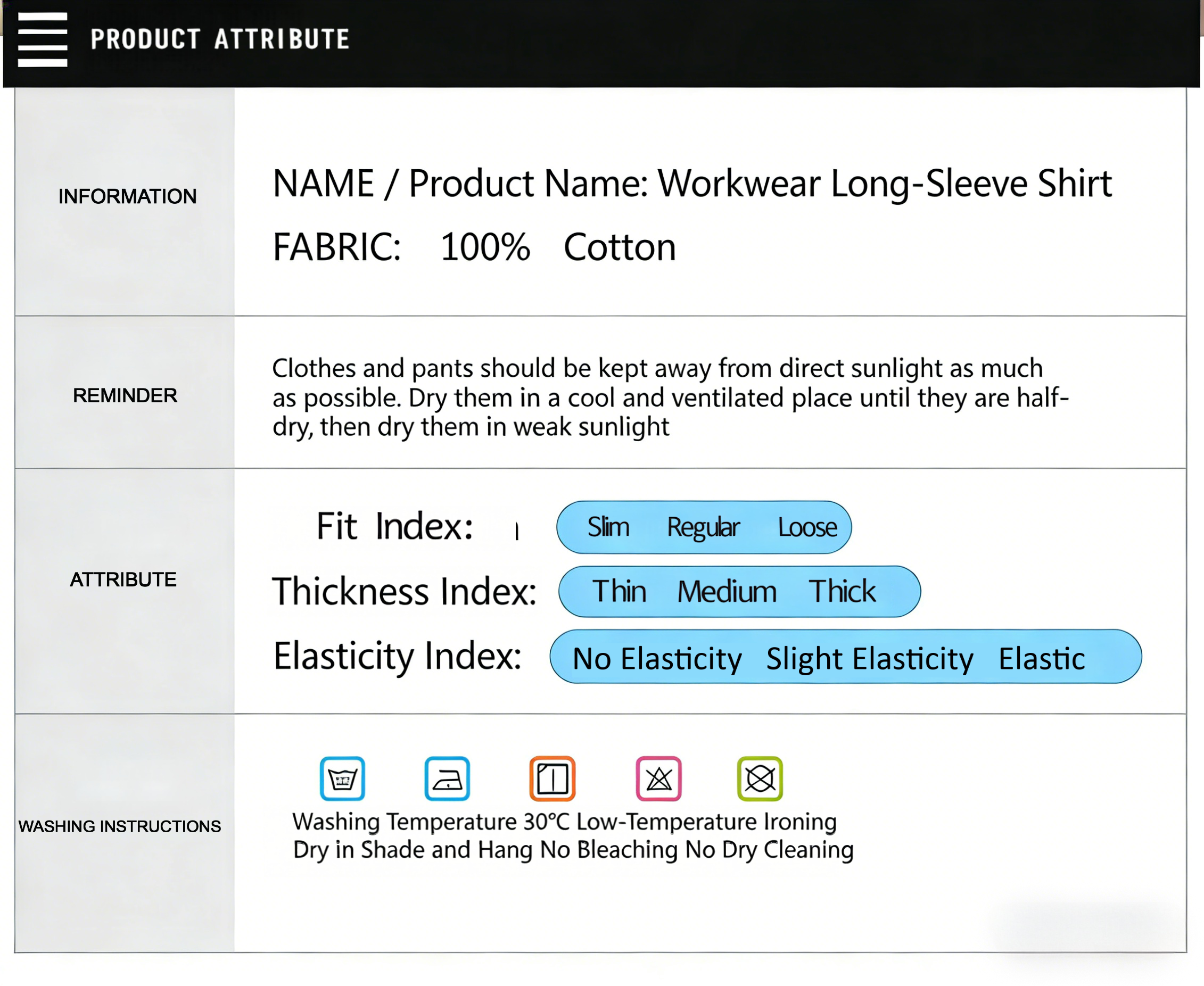The height and width of the screenshot is (986, 1204).
Task: Click the REMINDER section label
Action: click(125, 395)
